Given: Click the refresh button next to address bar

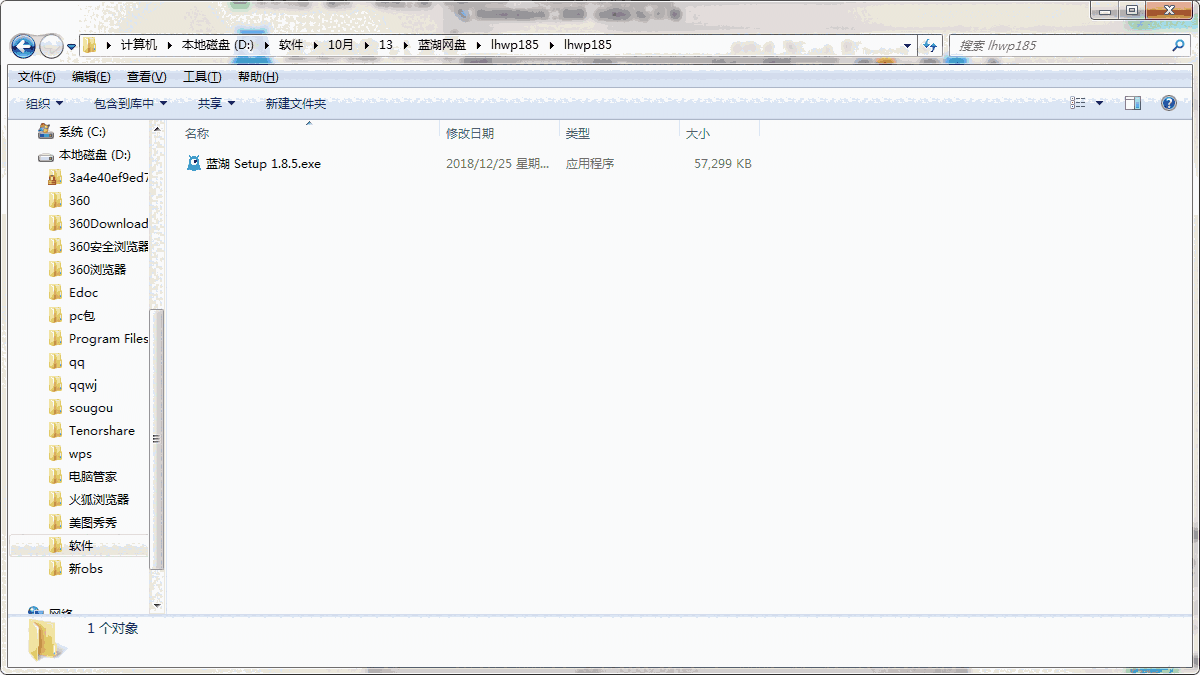Looking at the screenshot, I should tap(931, 46).
